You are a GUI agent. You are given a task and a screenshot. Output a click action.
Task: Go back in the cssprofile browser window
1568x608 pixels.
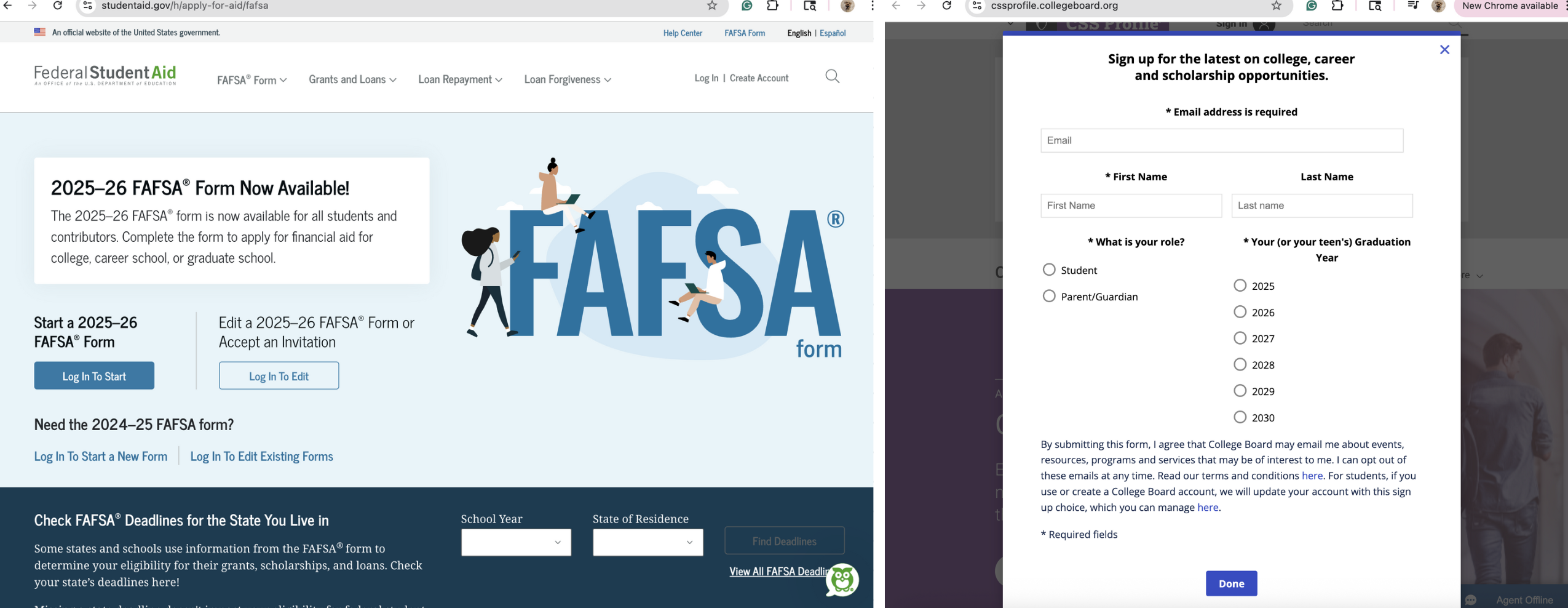(896, 6)
